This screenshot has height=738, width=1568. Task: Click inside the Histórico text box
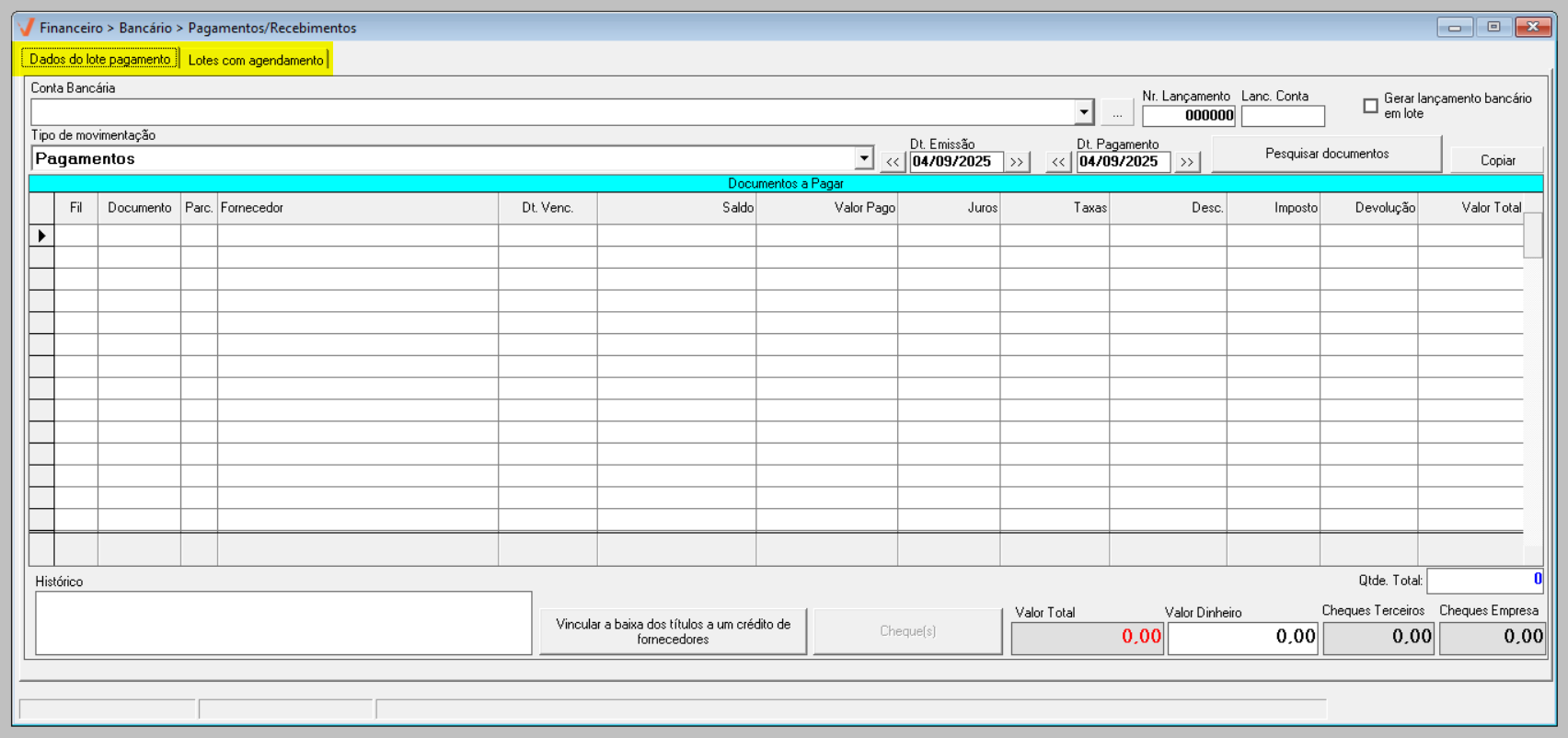pos(283,623)
